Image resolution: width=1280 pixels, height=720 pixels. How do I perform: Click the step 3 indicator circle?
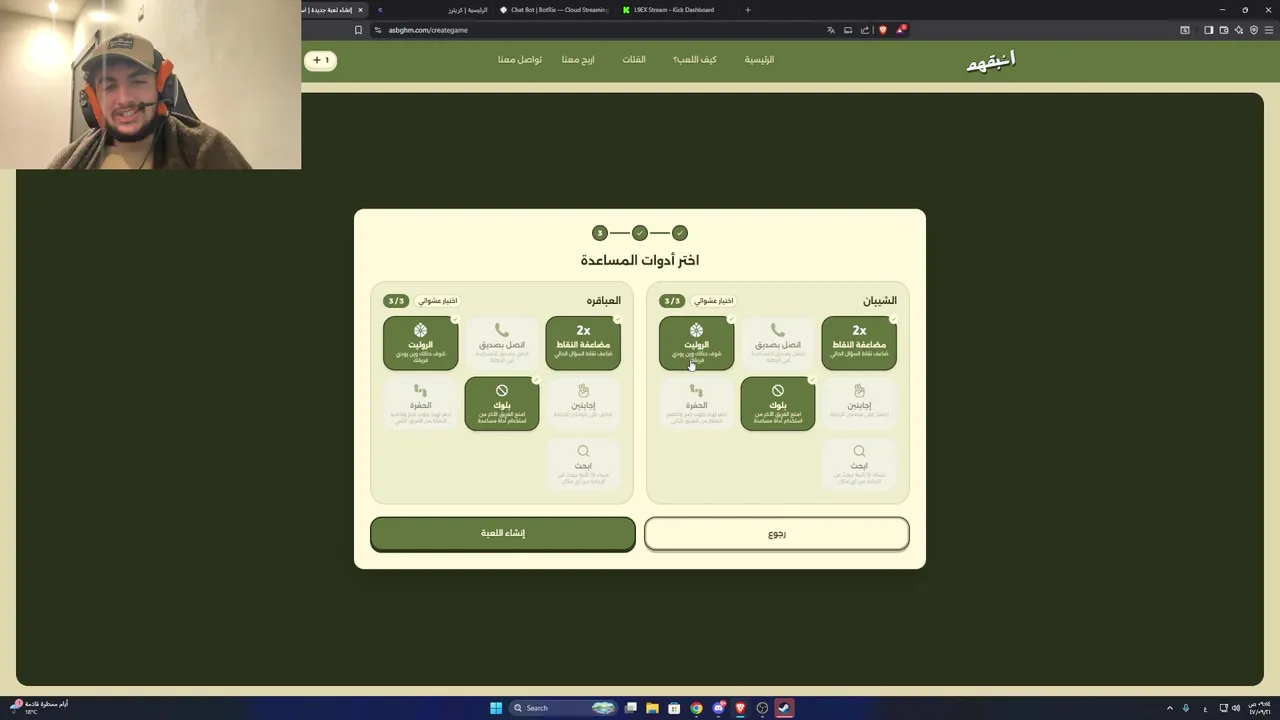coord(600,233)
